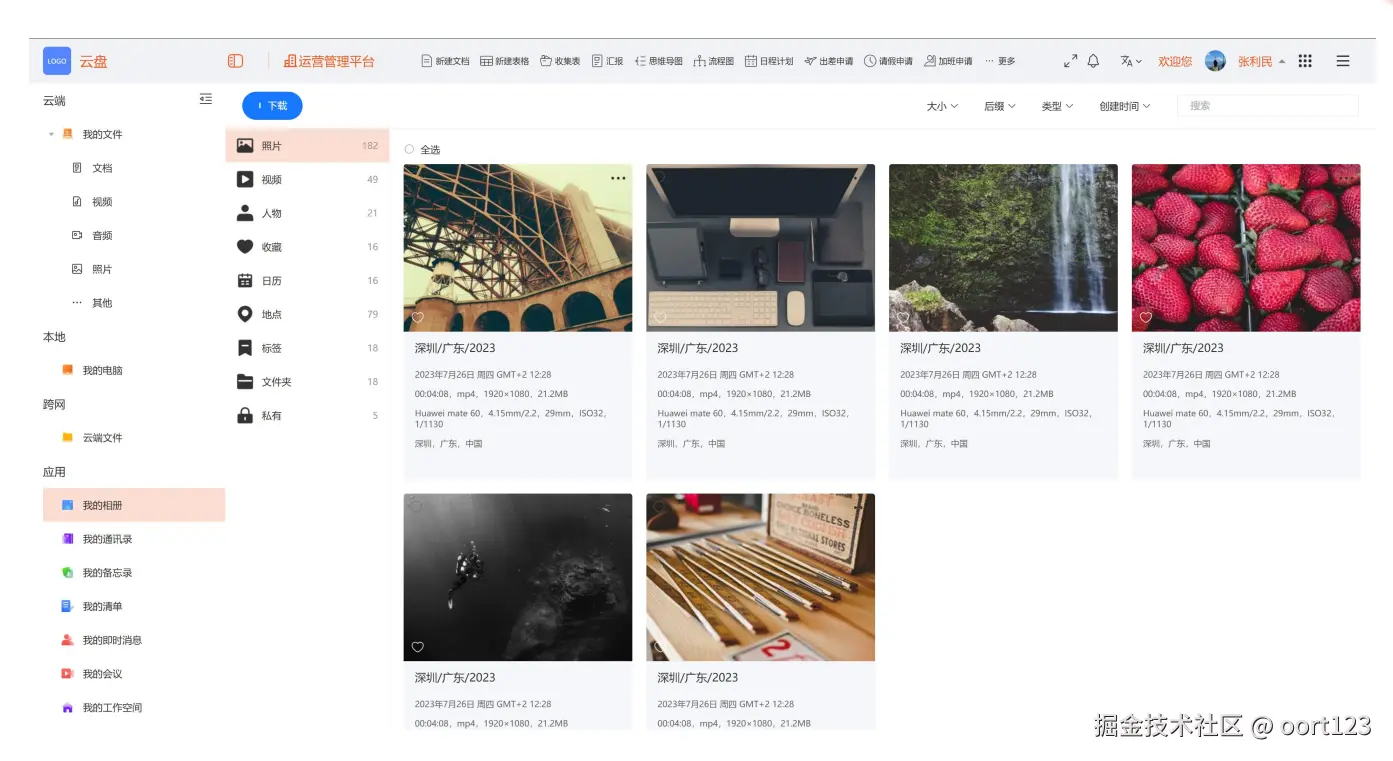Select the 标签 album category

point(307,348)
